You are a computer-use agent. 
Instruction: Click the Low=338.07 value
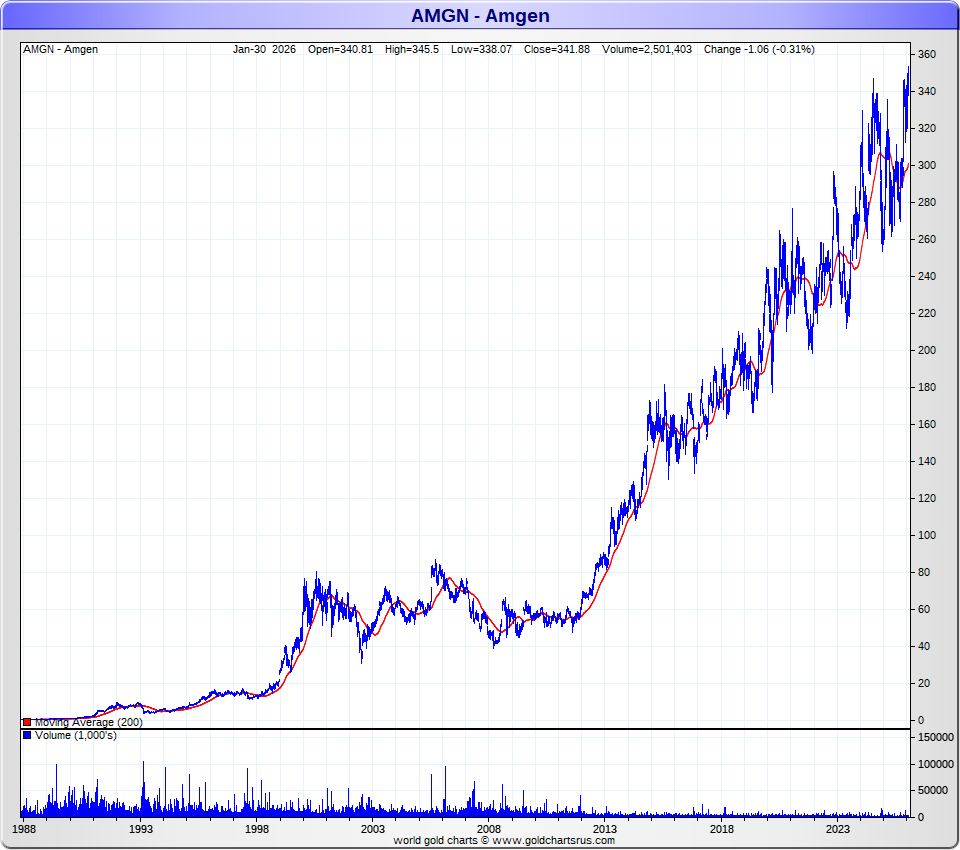pyautogui.click(x=482, y=49)
